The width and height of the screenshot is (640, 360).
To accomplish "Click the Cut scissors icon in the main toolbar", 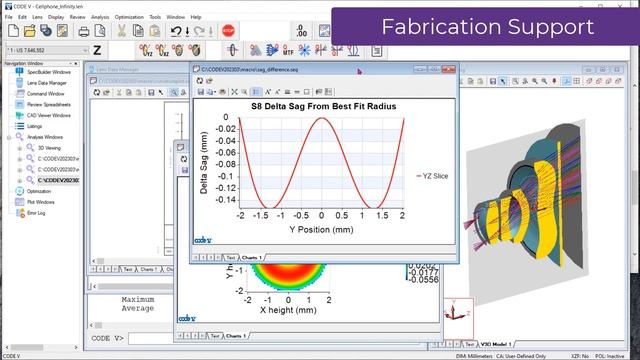I will [122, 31].
